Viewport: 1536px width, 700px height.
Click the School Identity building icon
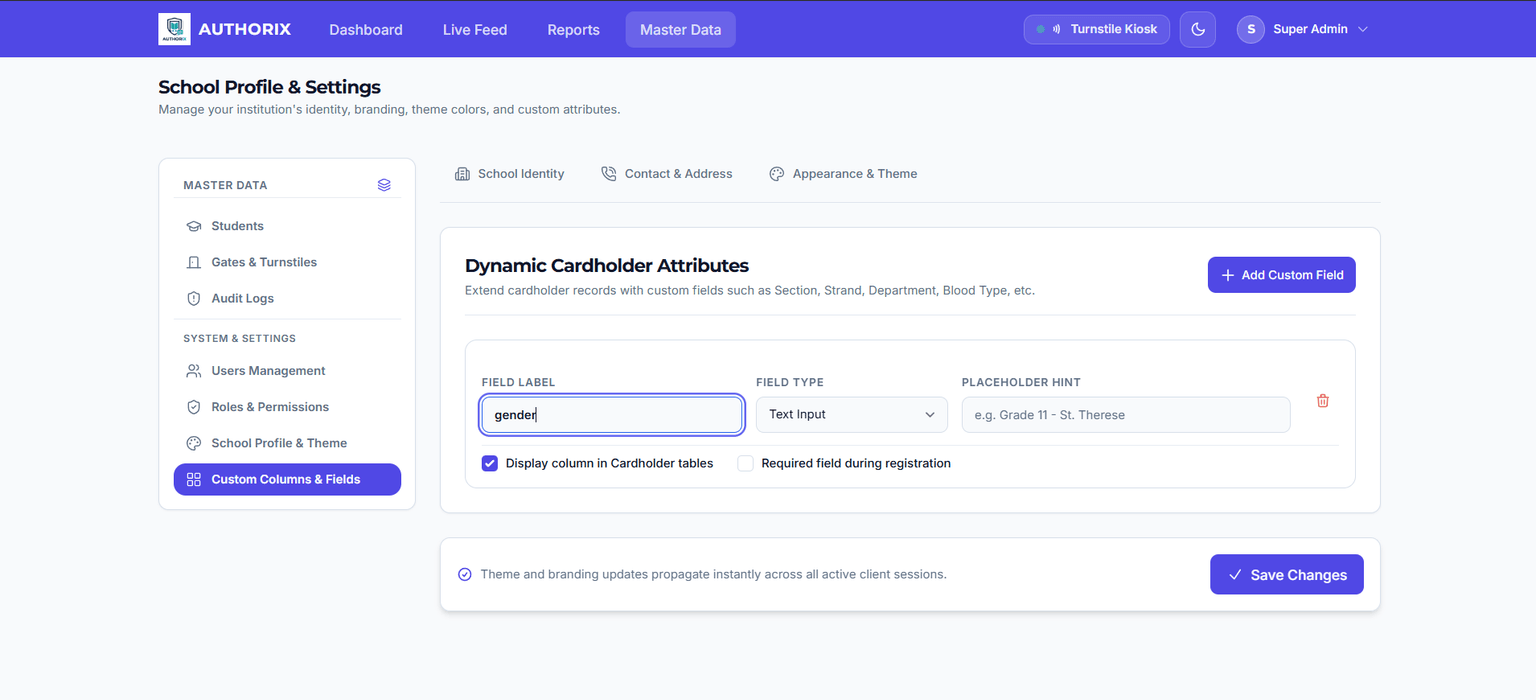462,174
